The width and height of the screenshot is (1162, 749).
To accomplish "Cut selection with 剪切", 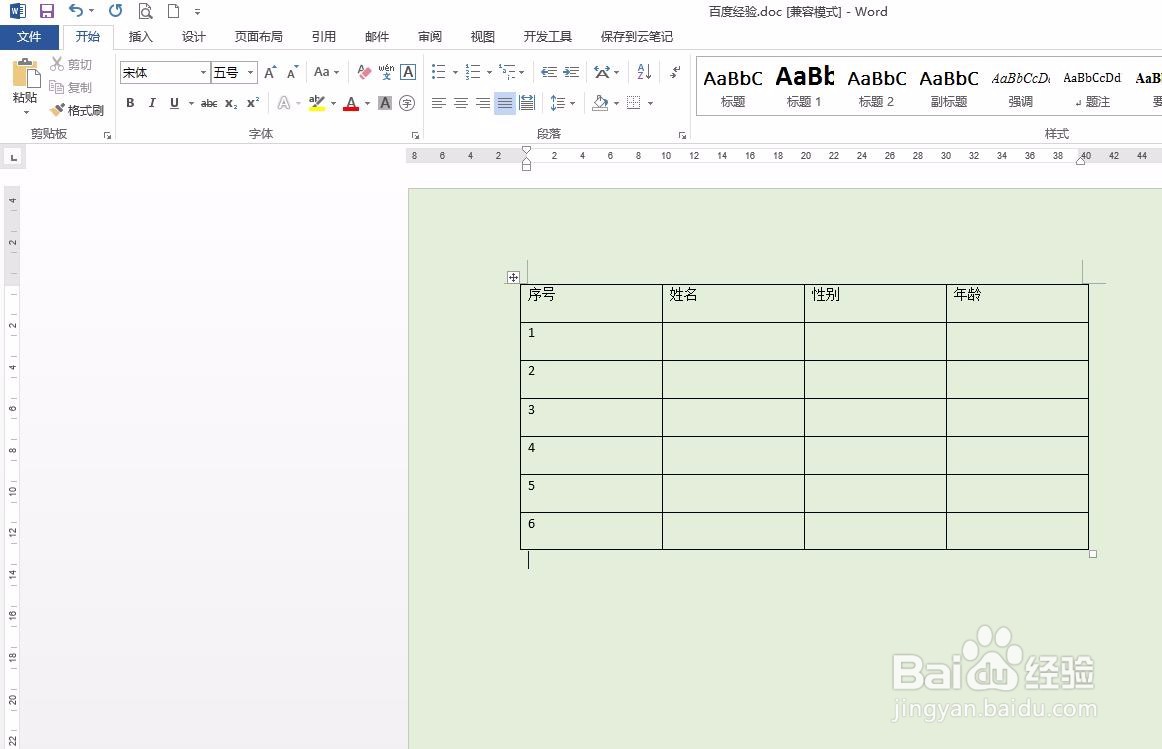I will point(71,64).
